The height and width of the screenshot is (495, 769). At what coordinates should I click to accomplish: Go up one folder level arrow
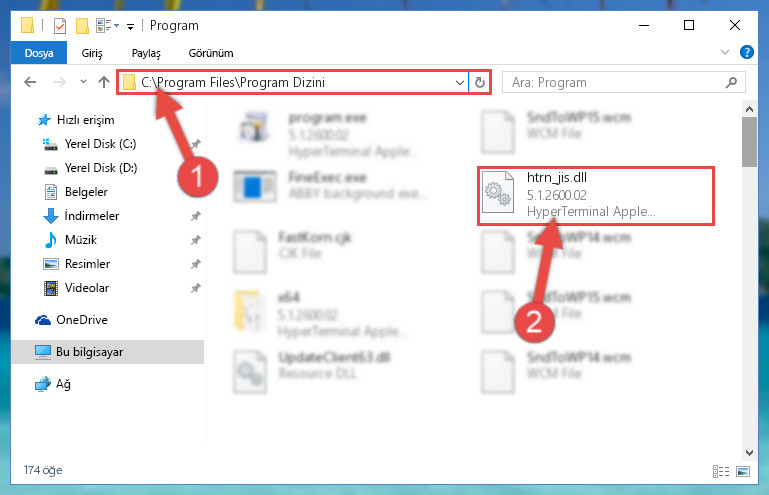tap(103, 82)
